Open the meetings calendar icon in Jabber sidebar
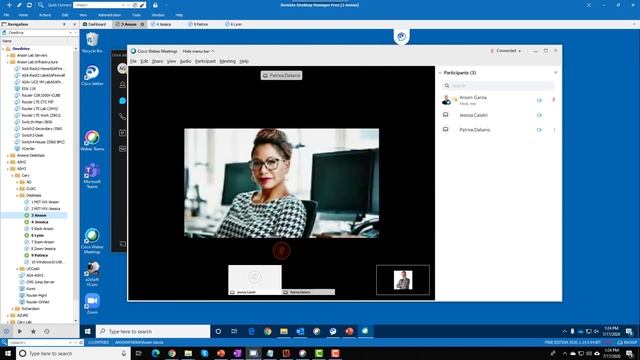Image resolution: width=640 pixels, height=360 pixels. point(122,133)
